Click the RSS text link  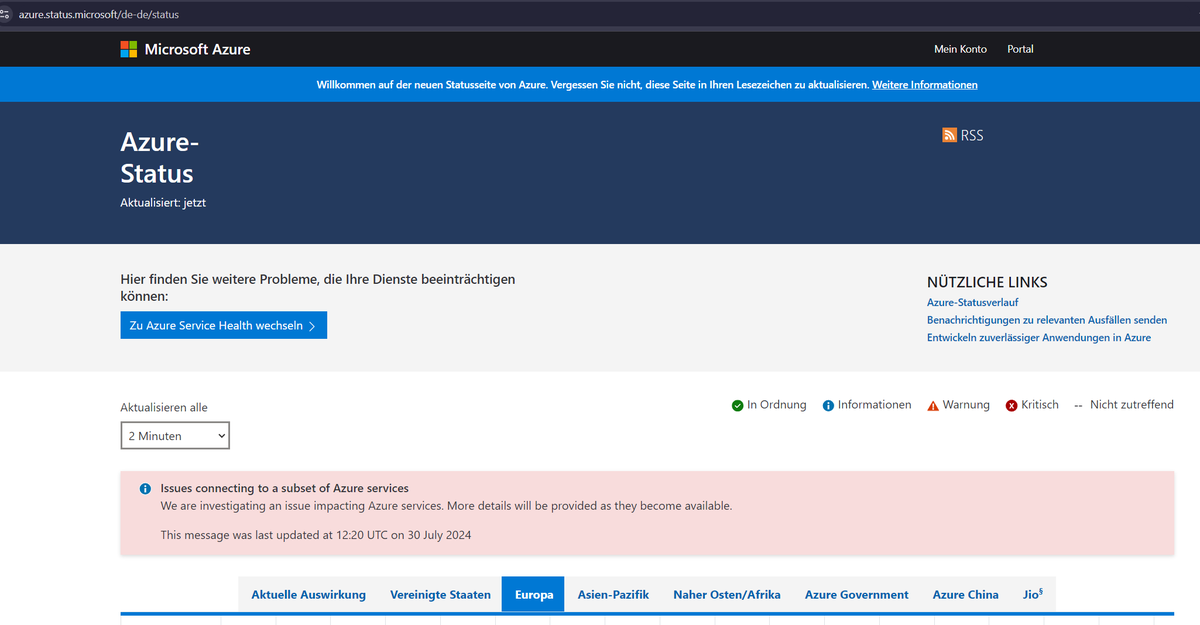point(972,135)
